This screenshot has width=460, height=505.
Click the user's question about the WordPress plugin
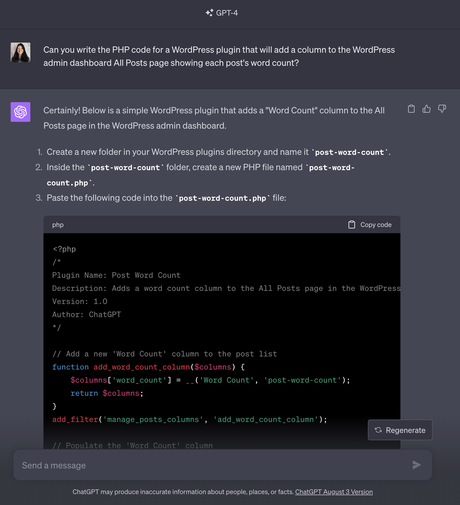219,56
